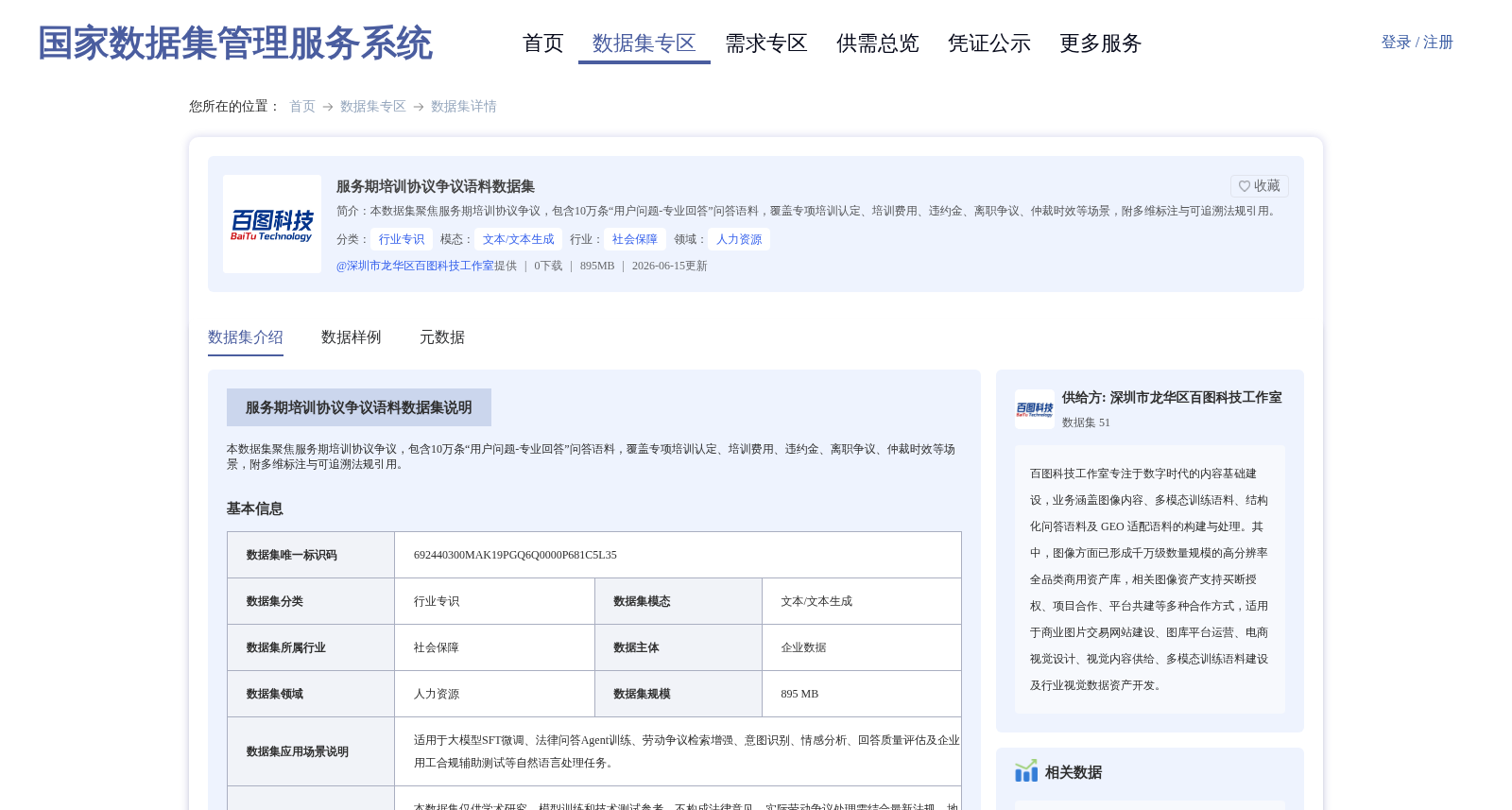Click the 登录 / 注册 link

[1417, 43]
